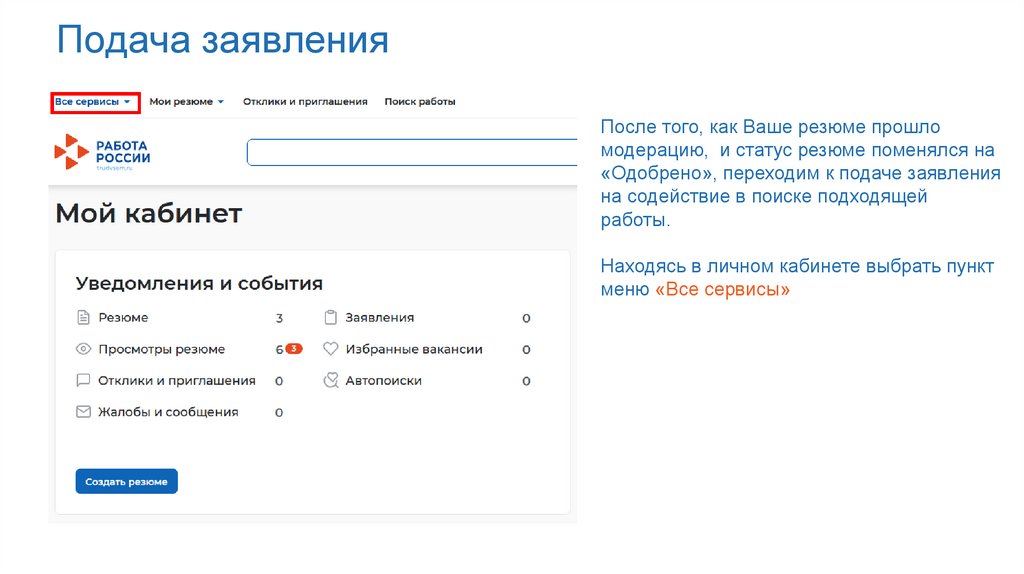Go to "Отклики и приглашения" menu item

pos(305,102)
